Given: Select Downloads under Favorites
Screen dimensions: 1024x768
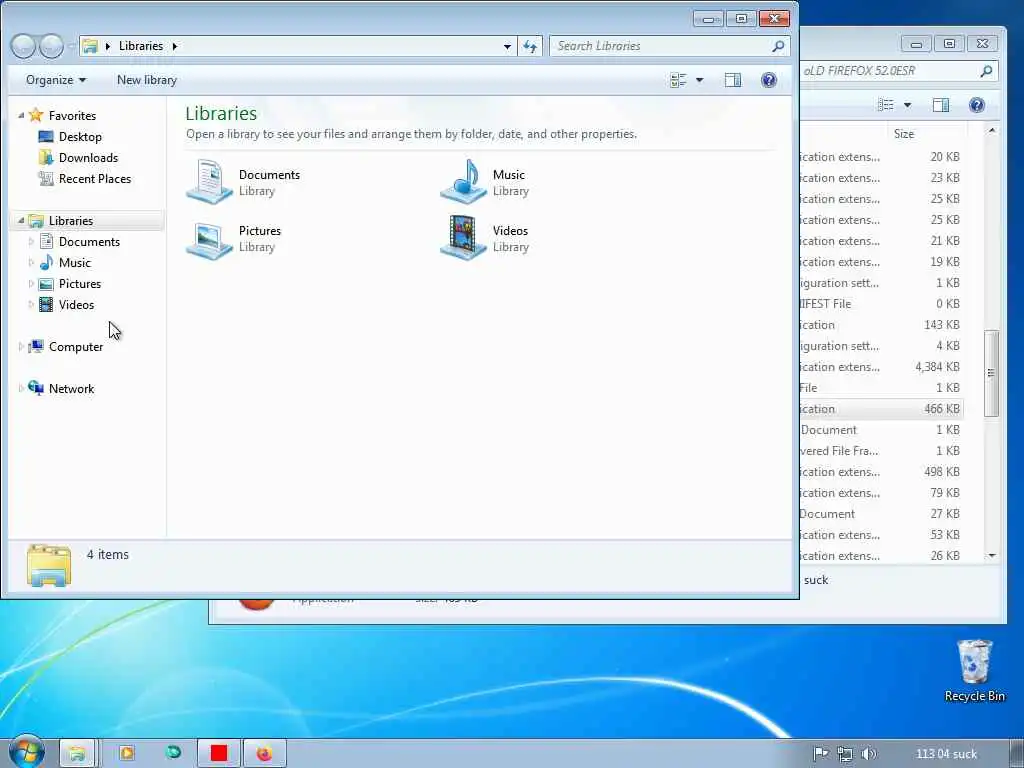Looking at the screenshot, I should tap(78, 157).
